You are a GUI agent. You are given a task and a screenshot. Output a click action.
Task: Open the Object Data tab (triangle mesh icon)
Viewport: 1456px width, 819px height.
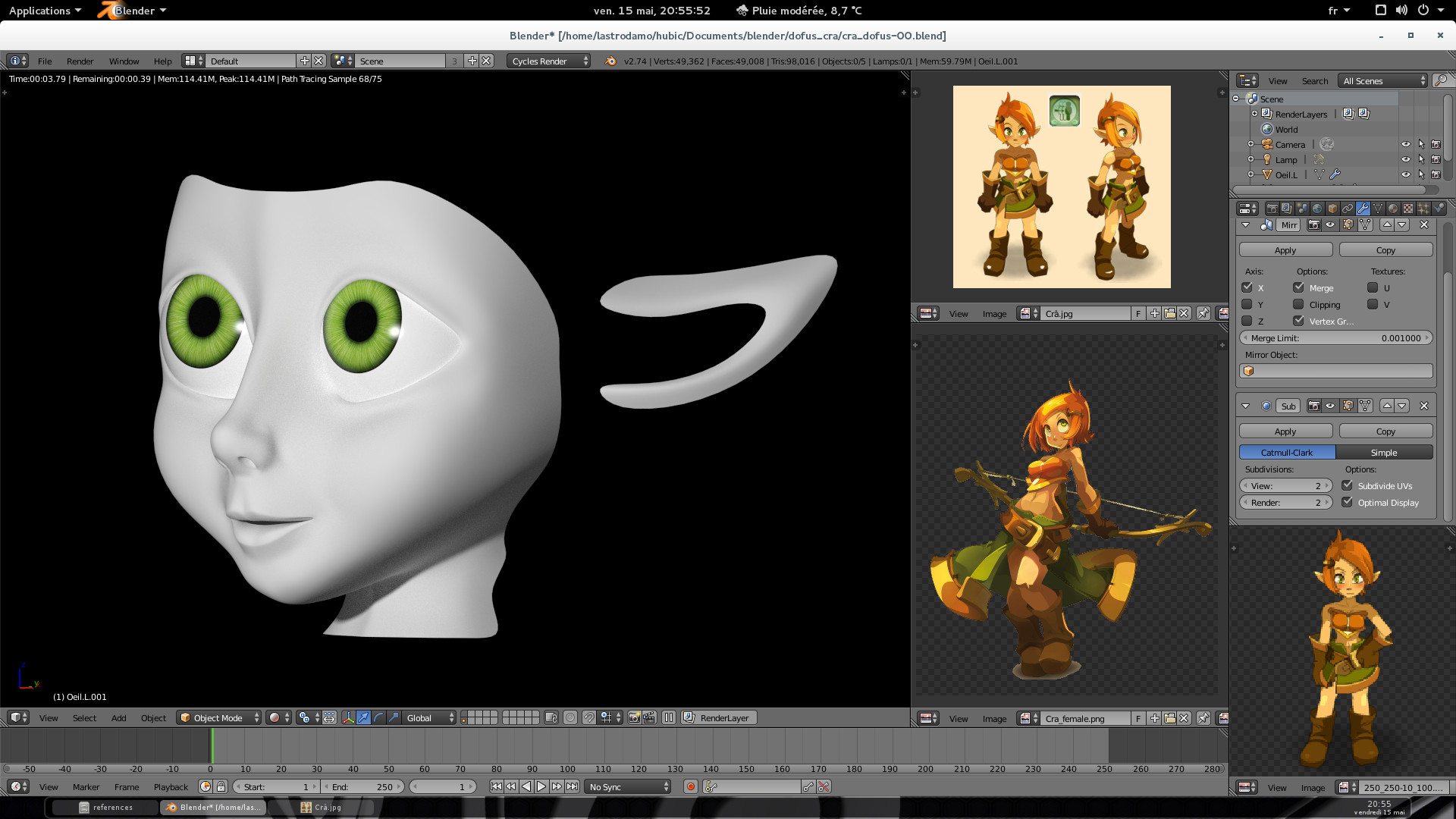pyautogui.click(x=1378, y=209)
